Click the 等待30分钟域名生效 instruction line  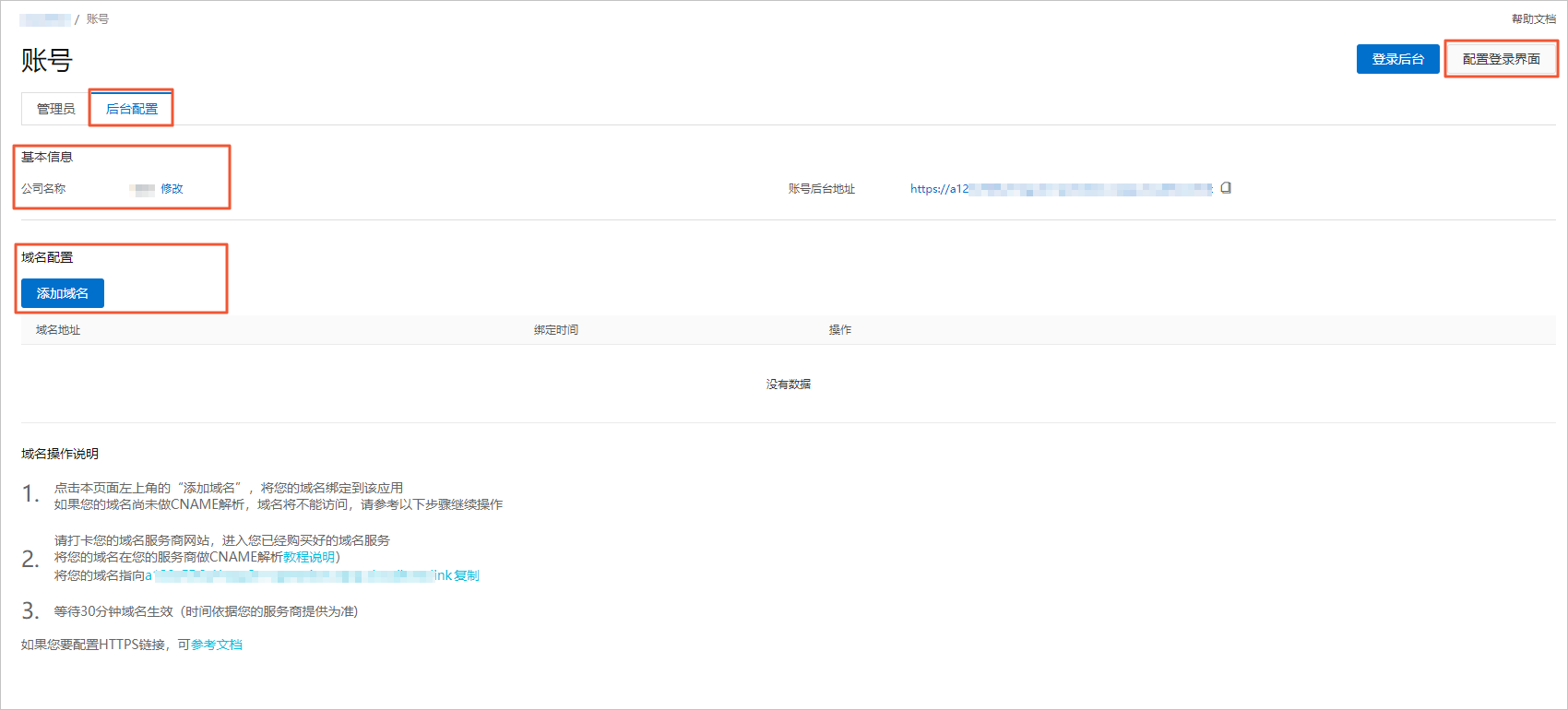click(206, 611)
